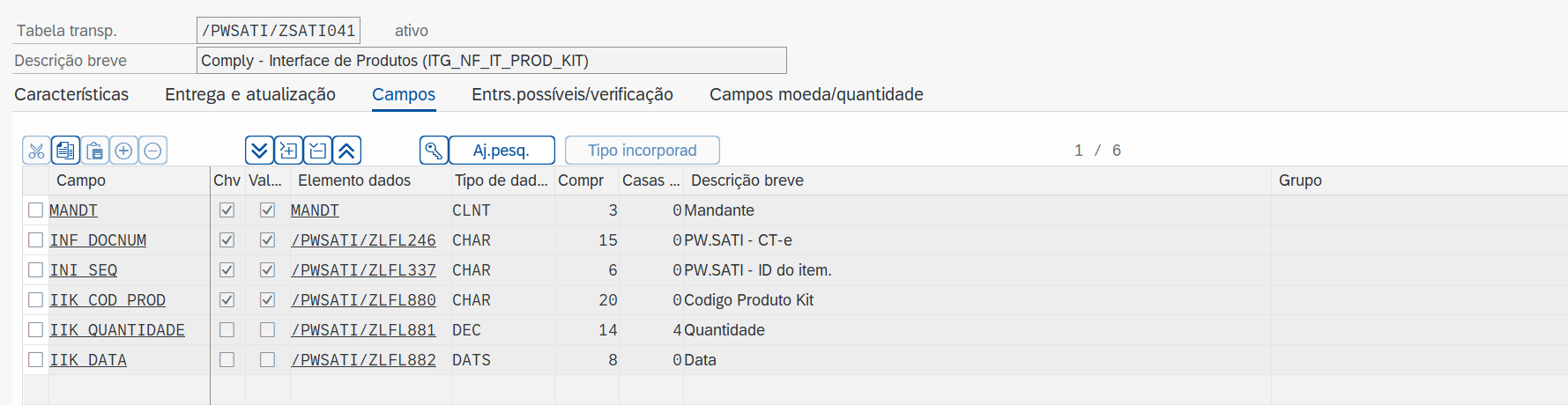Click the Casas column header
The image size is (1568, 405).
click(650, 180)
